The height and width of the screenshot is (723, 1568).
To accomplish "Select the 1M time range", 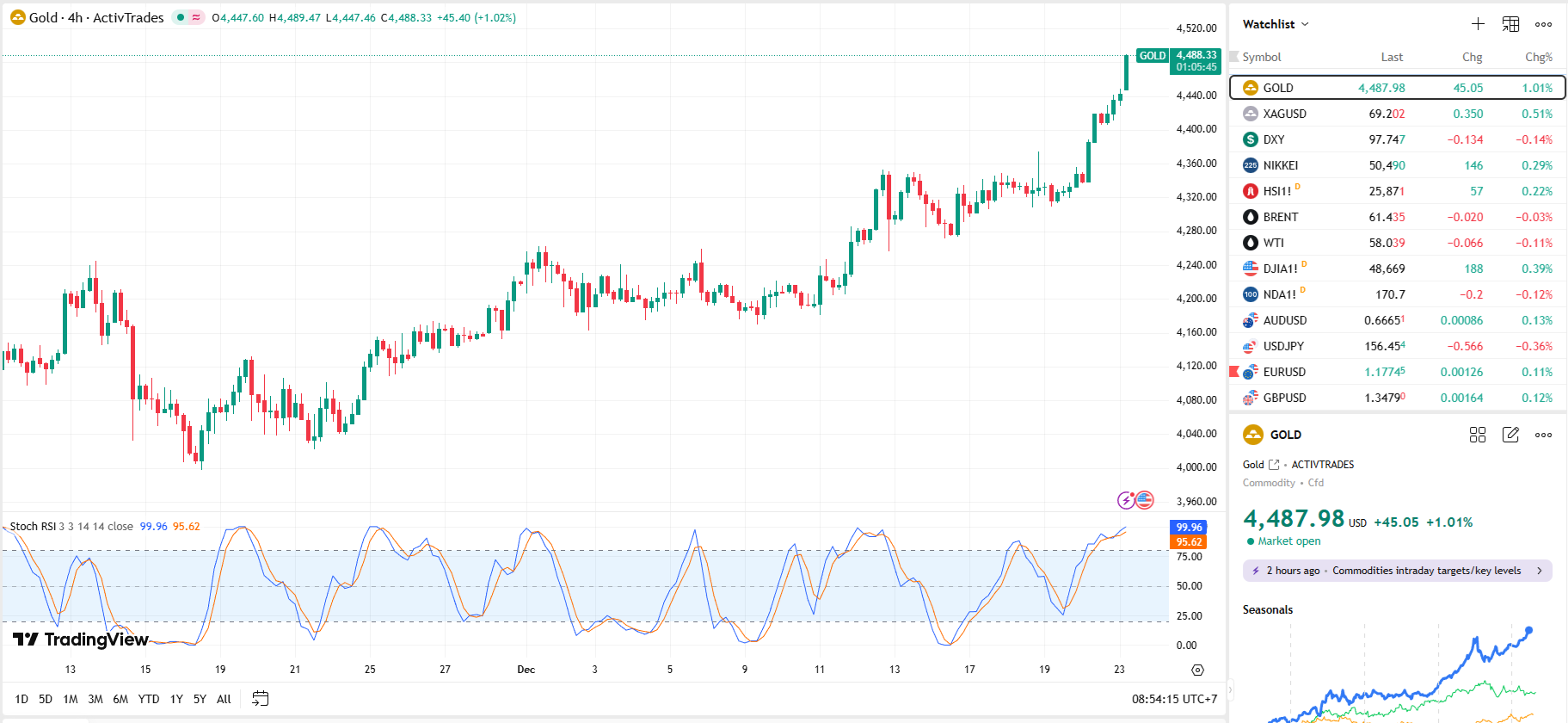I will click(x=71, y=699).
